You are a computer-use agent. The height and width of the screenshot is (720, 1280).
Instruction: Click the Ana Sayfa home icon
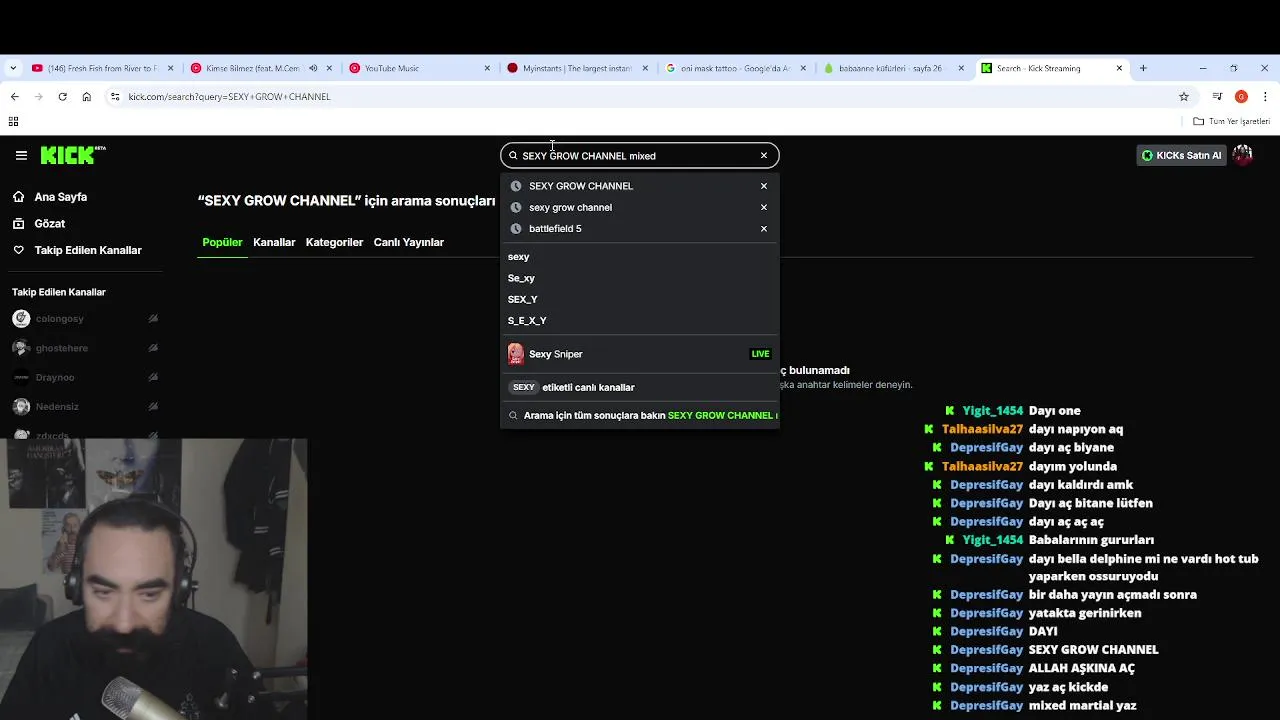(18, 197)
